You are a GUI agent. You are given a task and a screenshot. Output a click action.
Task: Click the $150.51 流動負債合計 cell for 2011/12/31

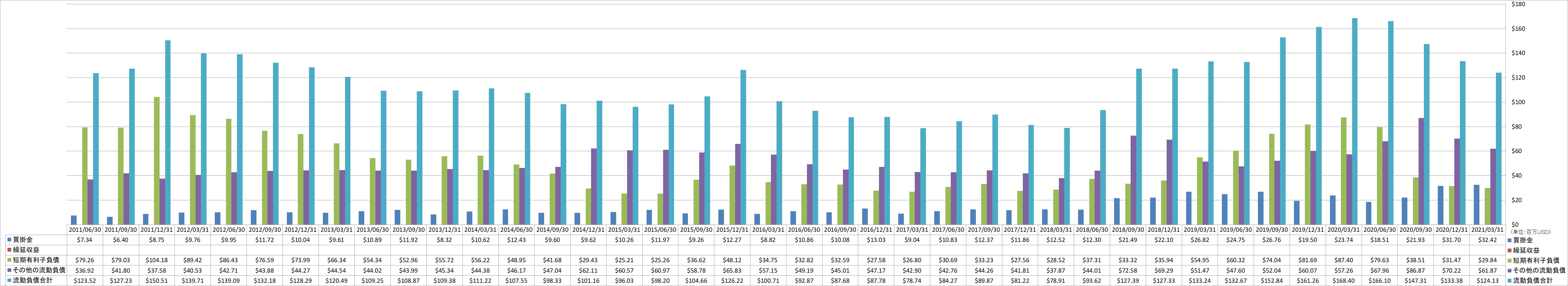coord(156,280)
